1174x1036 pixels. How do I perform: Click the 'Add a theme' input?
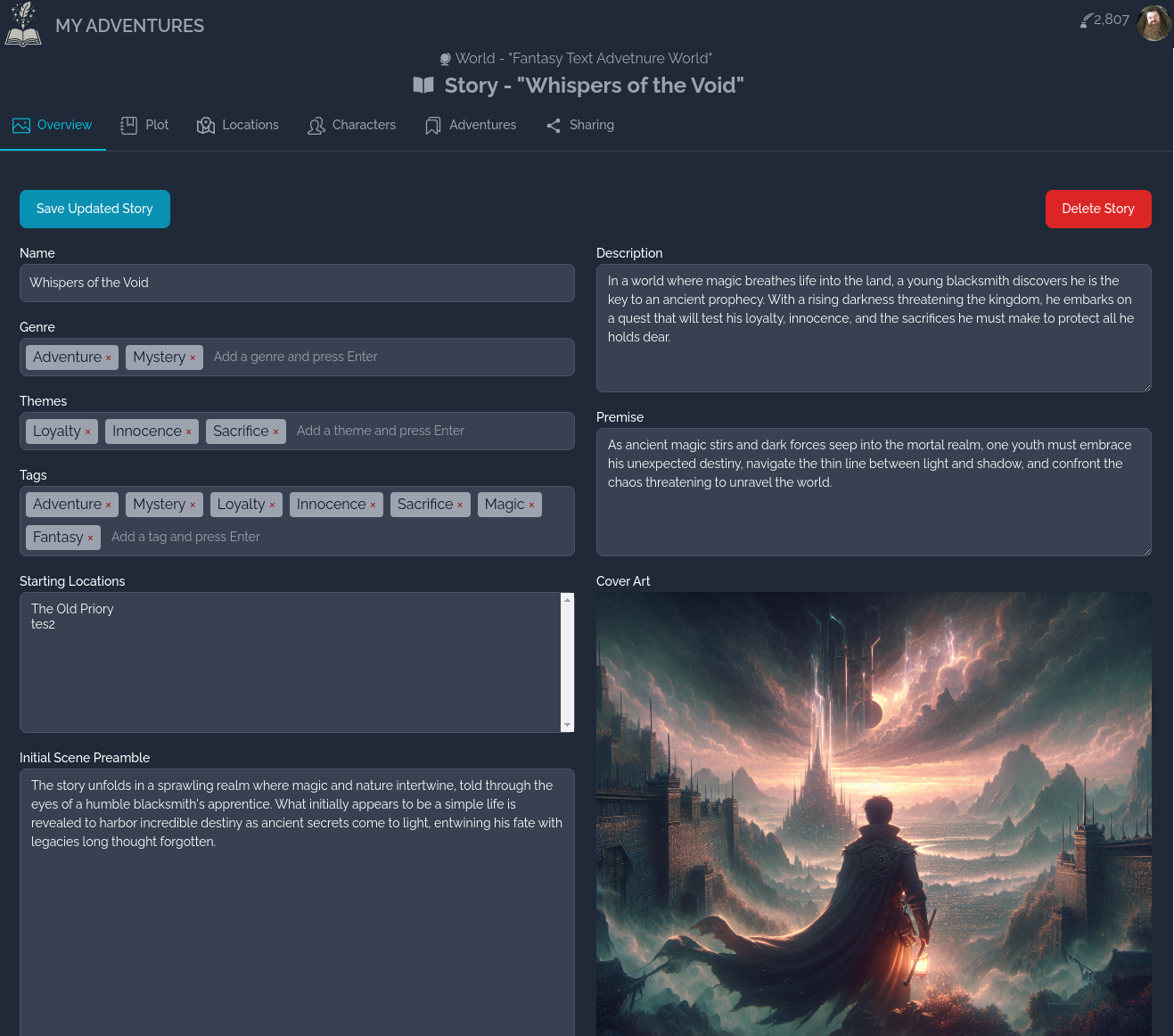[431, 431]
